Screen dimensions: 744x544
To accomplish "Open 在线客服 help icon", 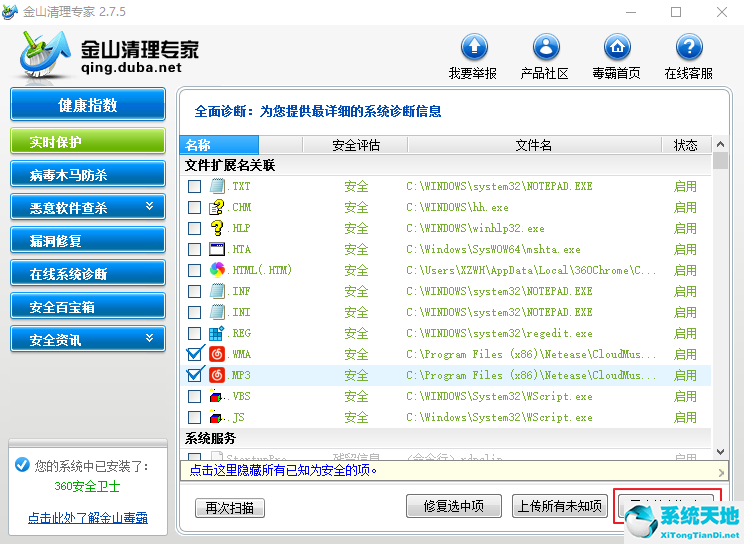I will click(x=689, y=47).
